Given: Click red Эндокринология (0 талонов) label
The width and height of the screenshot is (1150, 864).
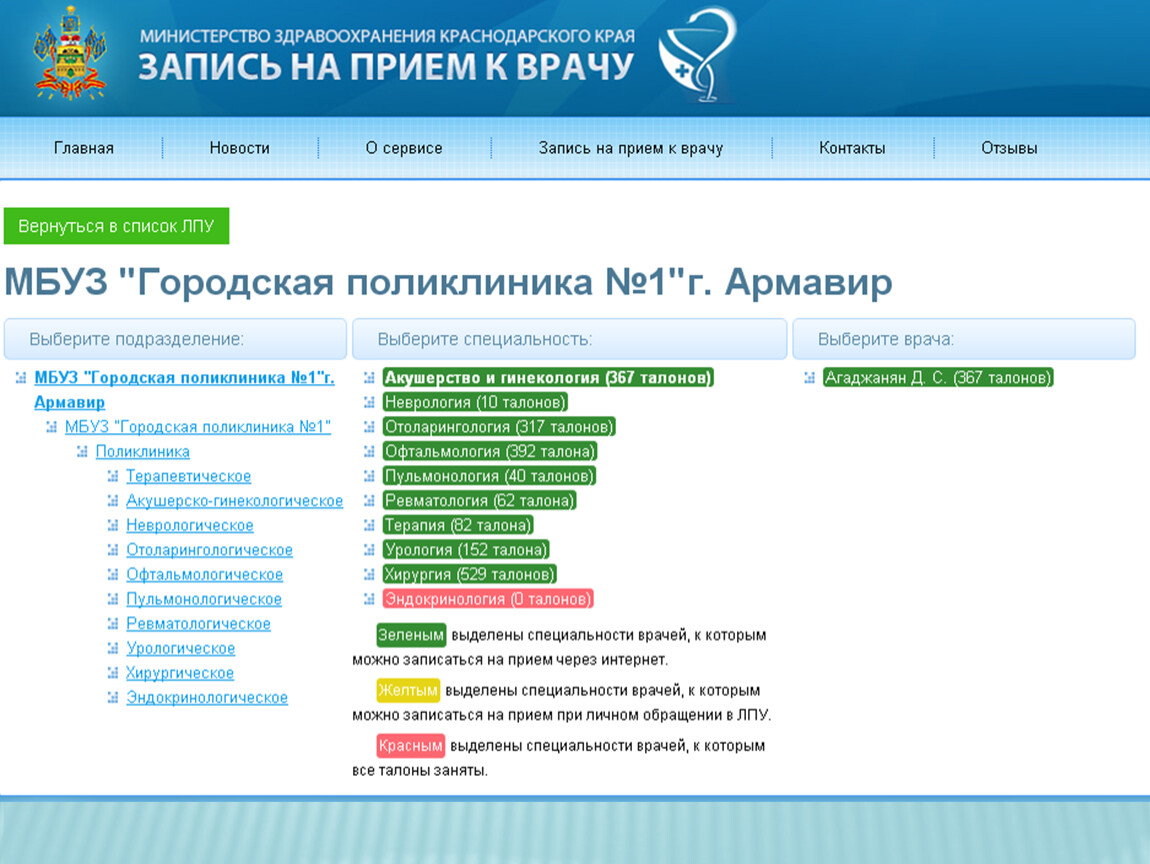Looking at the screenshot, I should pos(488,598).
